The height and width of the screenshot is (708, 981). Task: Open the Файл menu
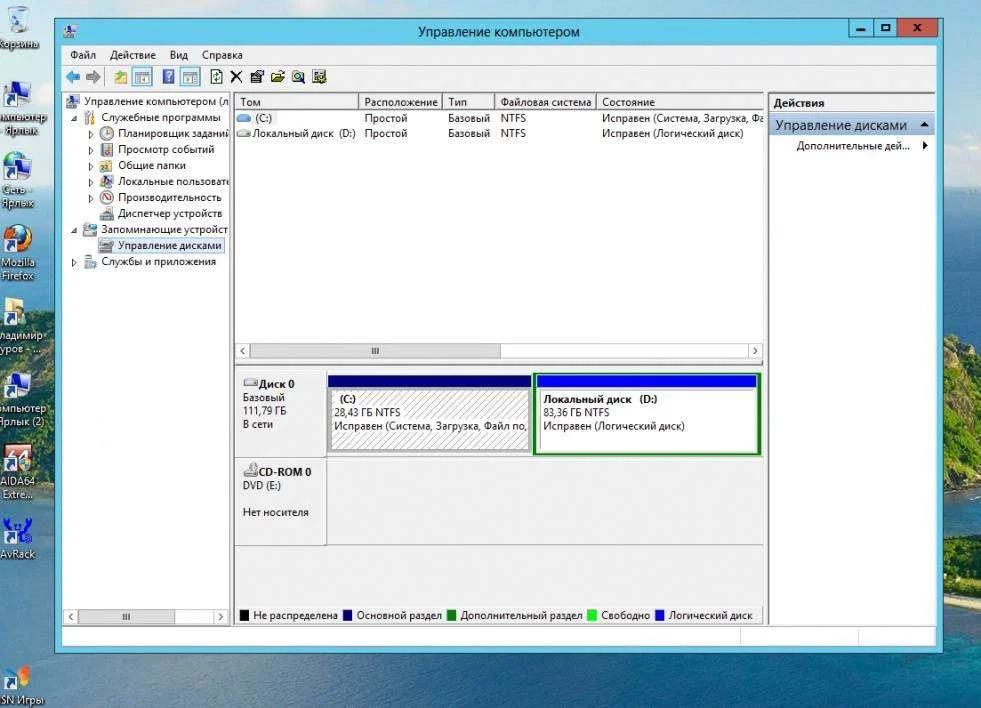[83, 55]
